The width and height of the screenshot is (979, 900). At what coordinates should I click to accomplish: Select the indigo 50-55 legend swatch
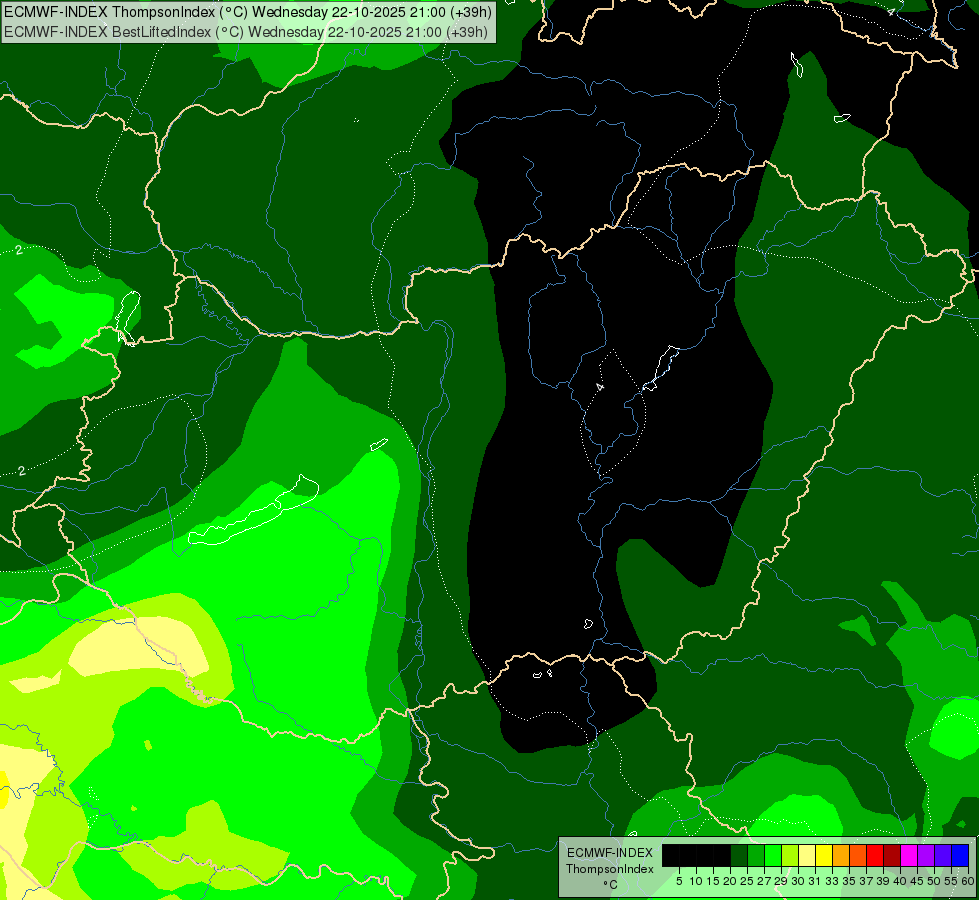pos(943,855)
